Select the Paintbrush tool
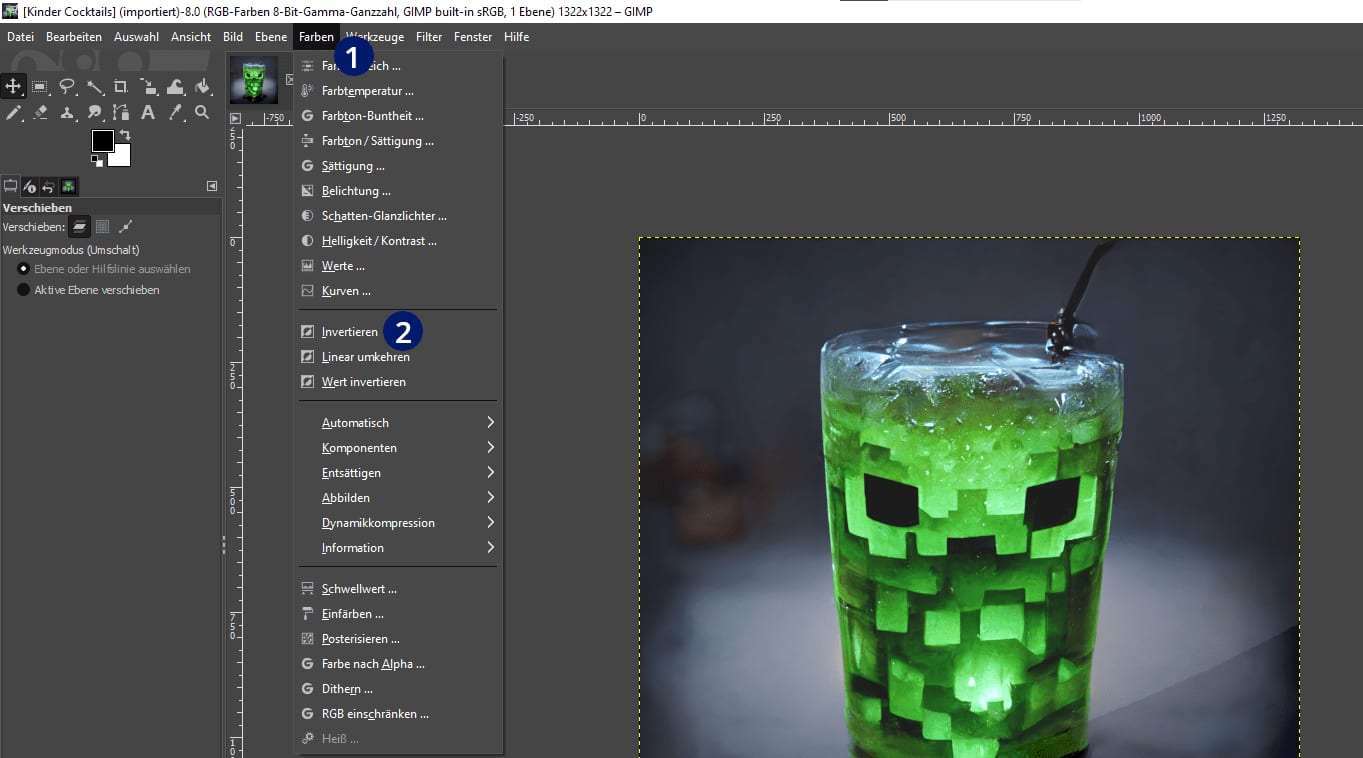Image resolution: width=1363 pixels, height=758 pixels. click(x=13, y=113)
